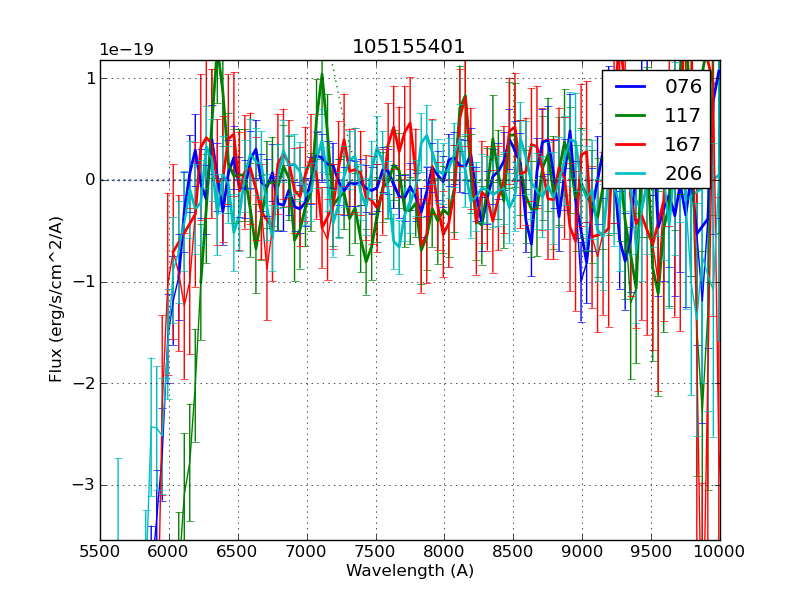
Task: Click the 10000 x-axis tick label
Action: (720, 551)
